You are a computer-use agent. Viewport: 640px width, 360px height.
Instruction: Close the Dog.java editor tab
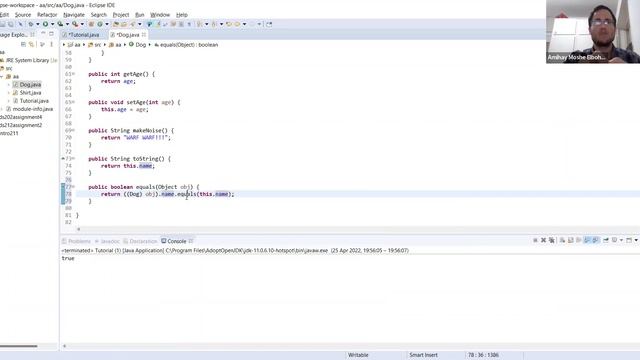tap(144, 35)
